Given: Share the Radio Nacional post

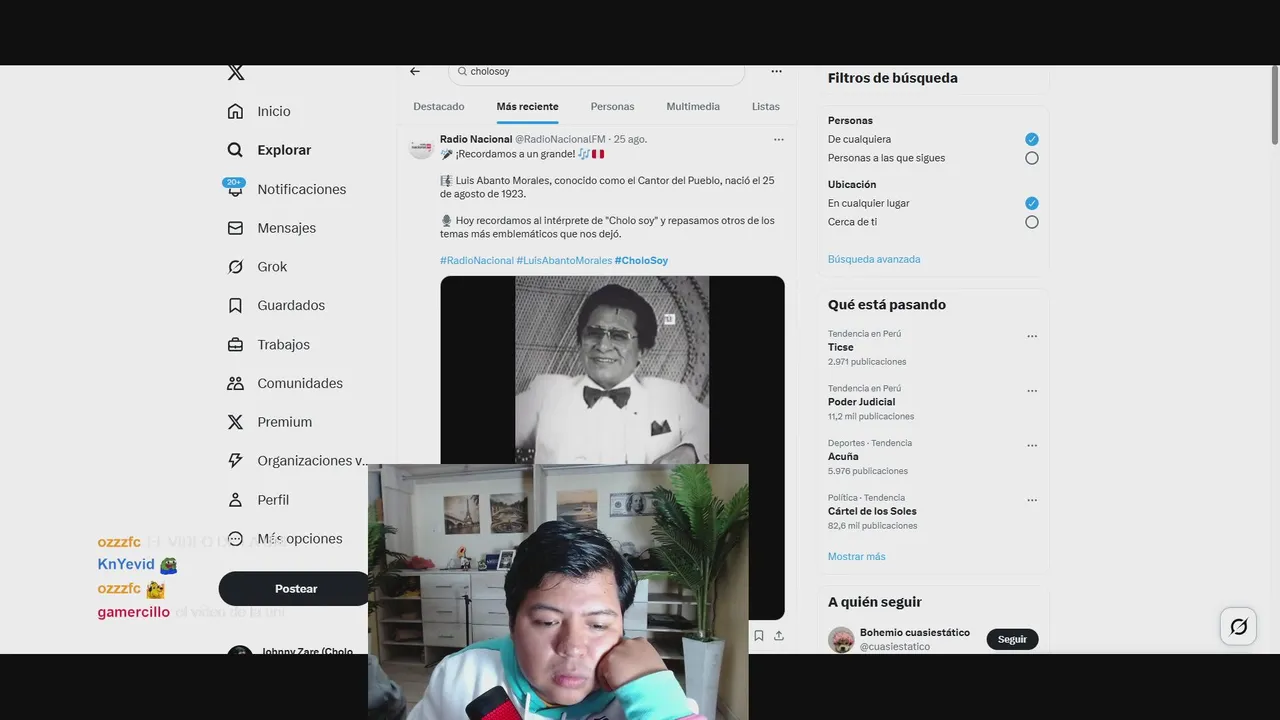Looking at the screenshot, I should pyautogui.click(x=779, y=635).
